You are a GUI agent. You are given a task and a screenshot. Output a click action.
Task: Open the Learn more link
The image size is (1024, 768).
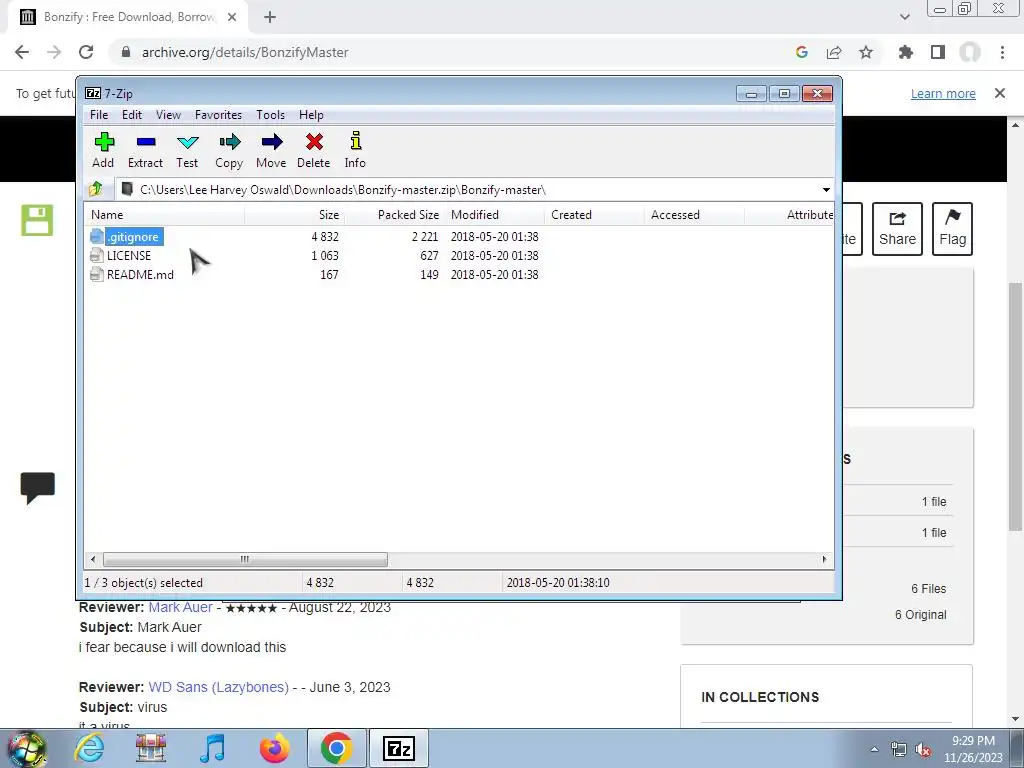[943, 93]
